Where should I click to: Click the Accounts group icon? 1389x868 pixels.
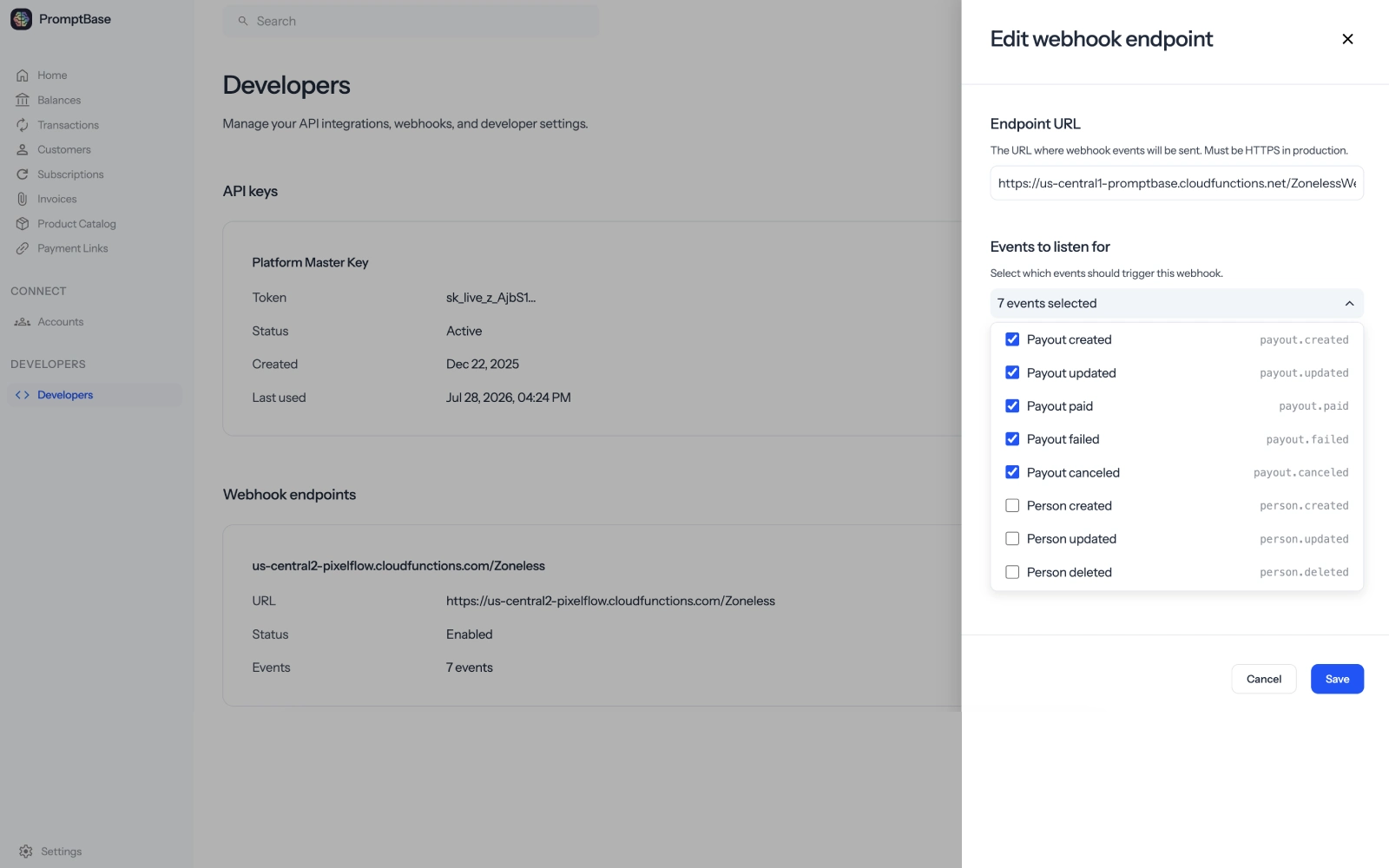tap(23, 322)
